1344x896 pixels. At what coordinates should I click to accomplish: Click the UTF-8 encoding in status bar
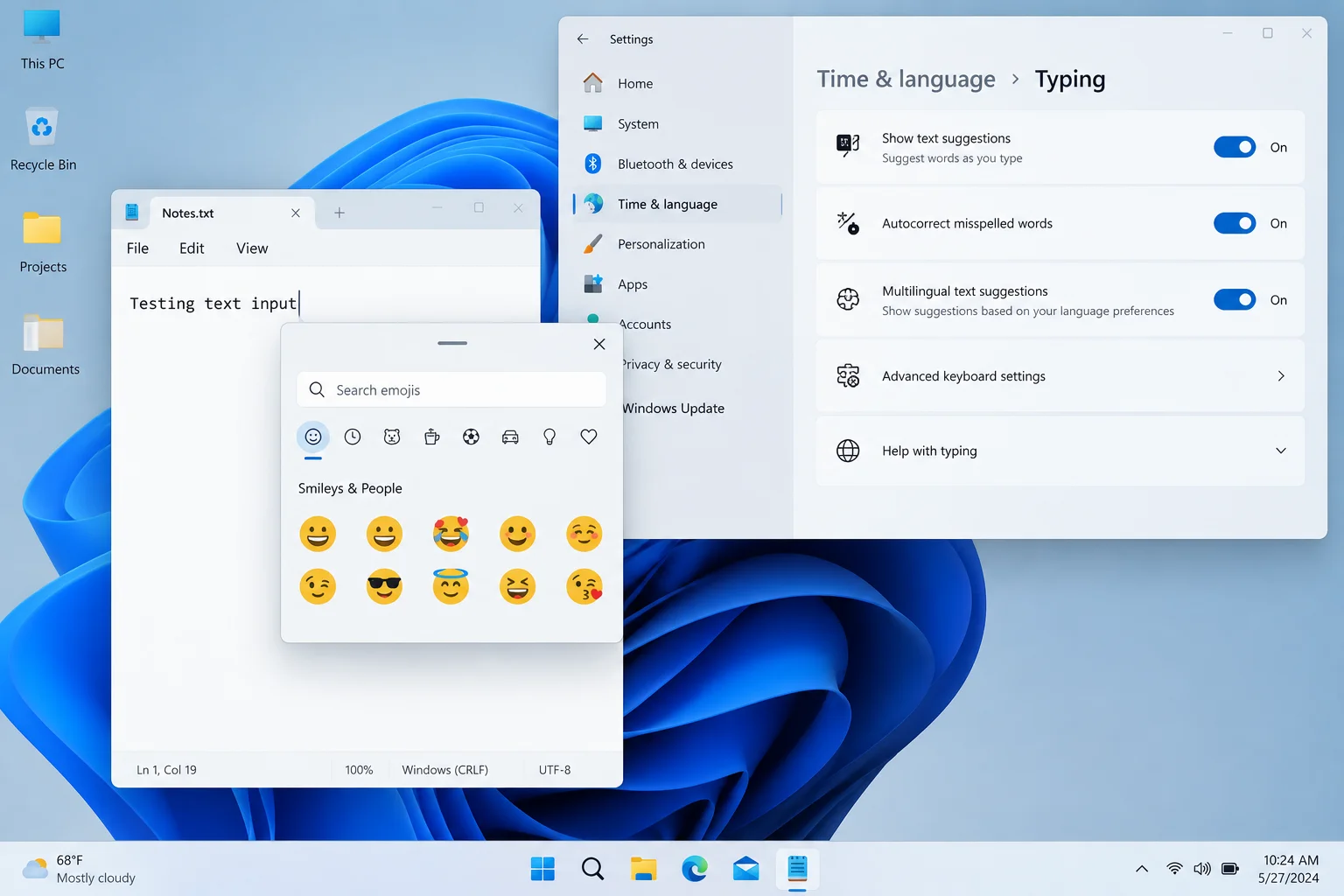click(555, 770)
